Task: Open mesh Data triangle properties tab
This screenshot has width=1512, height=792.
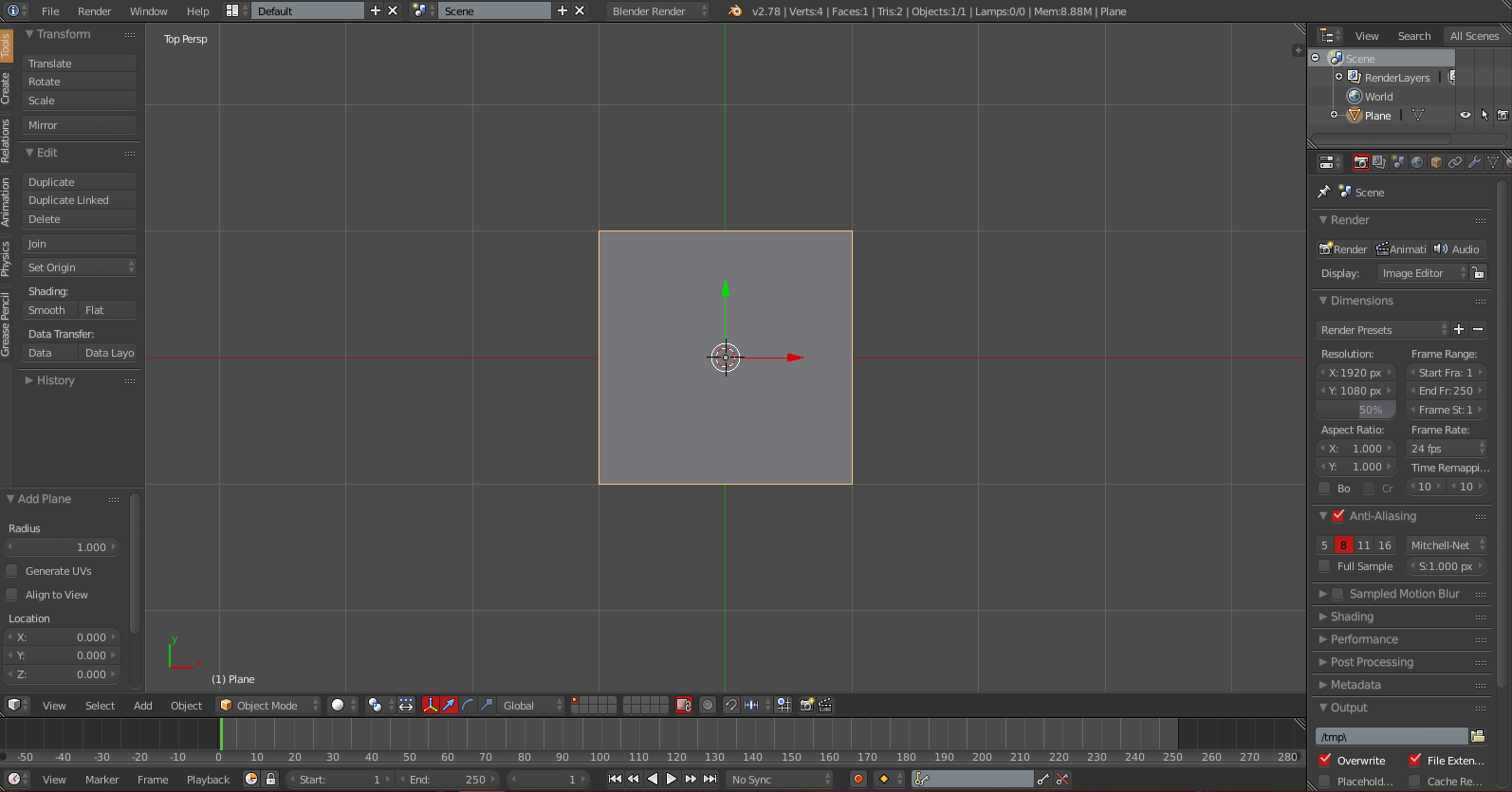Action: tap(1493, 162)
